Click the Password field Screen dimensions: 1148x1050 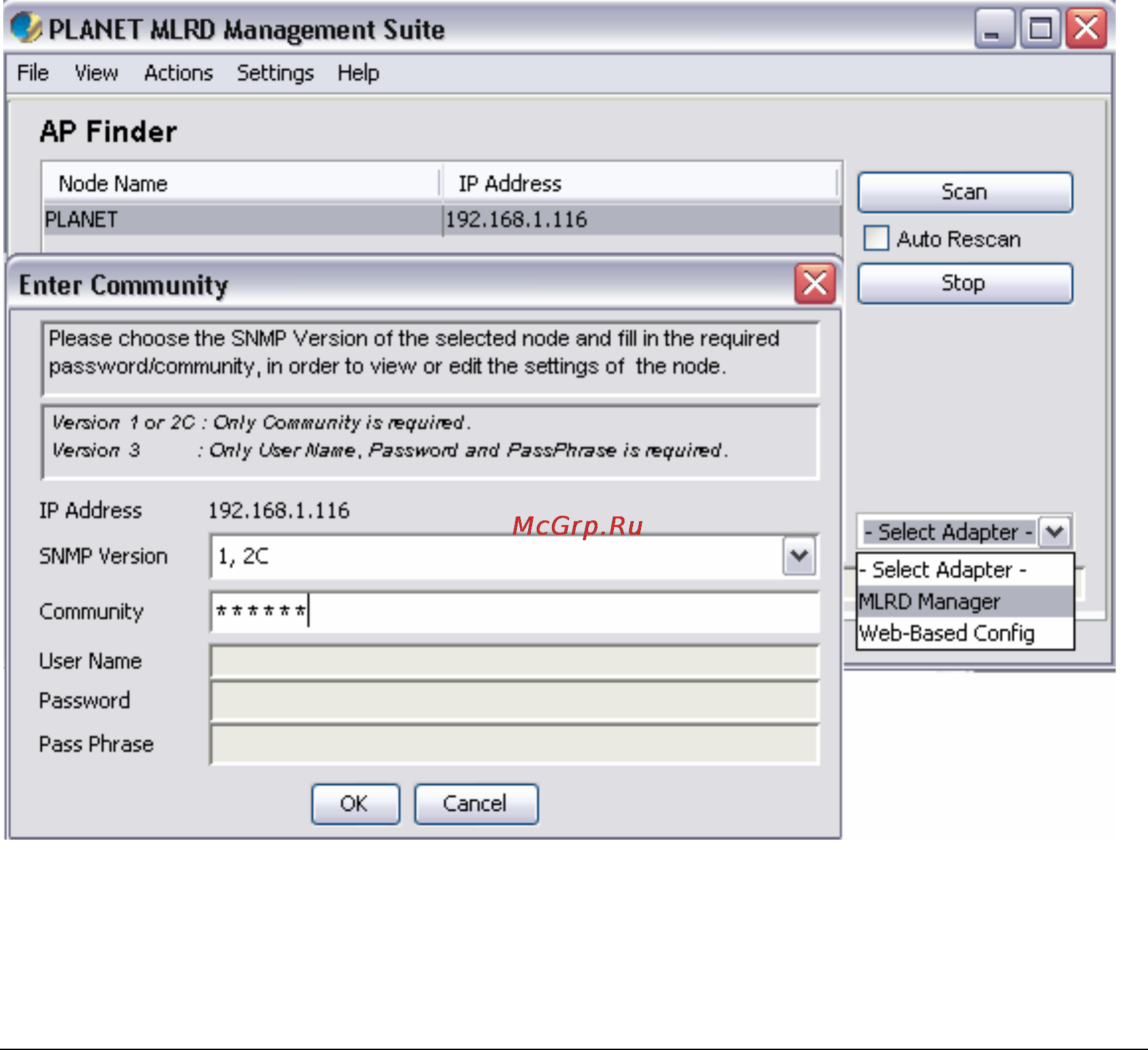tap(514, 701)
